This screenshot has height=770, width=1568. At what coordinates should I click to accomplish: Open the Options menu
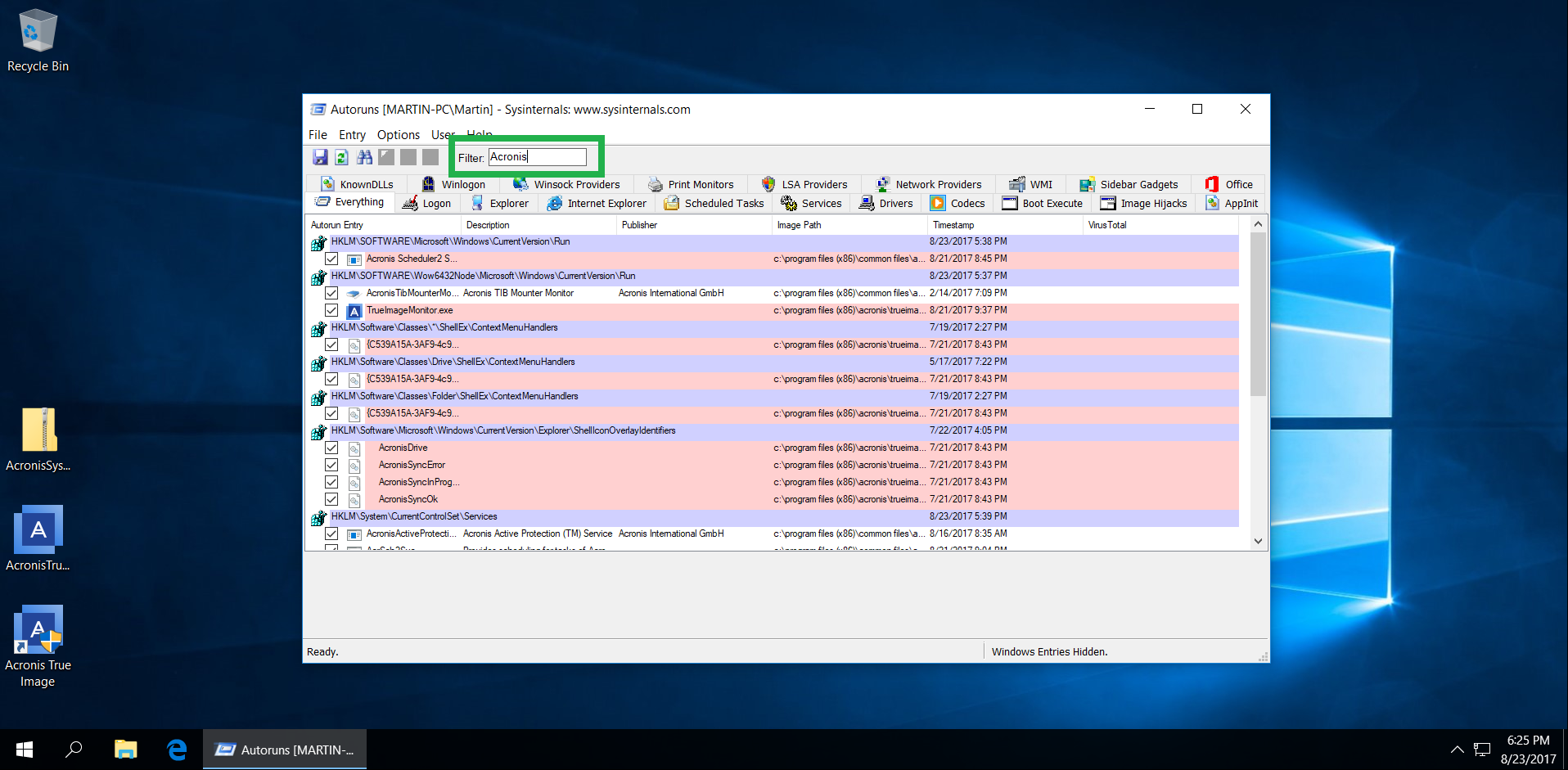pyautogui.click(x=399, y=135)
